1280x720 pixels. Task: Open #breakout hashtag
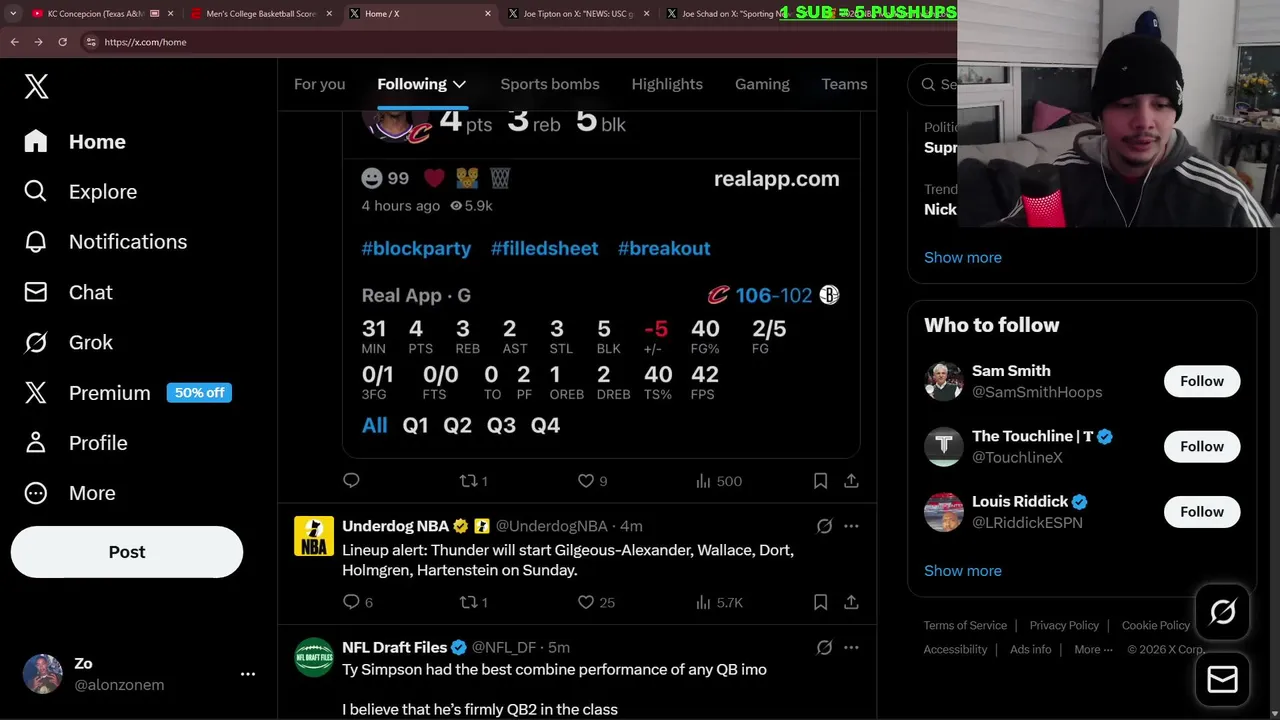664,248
